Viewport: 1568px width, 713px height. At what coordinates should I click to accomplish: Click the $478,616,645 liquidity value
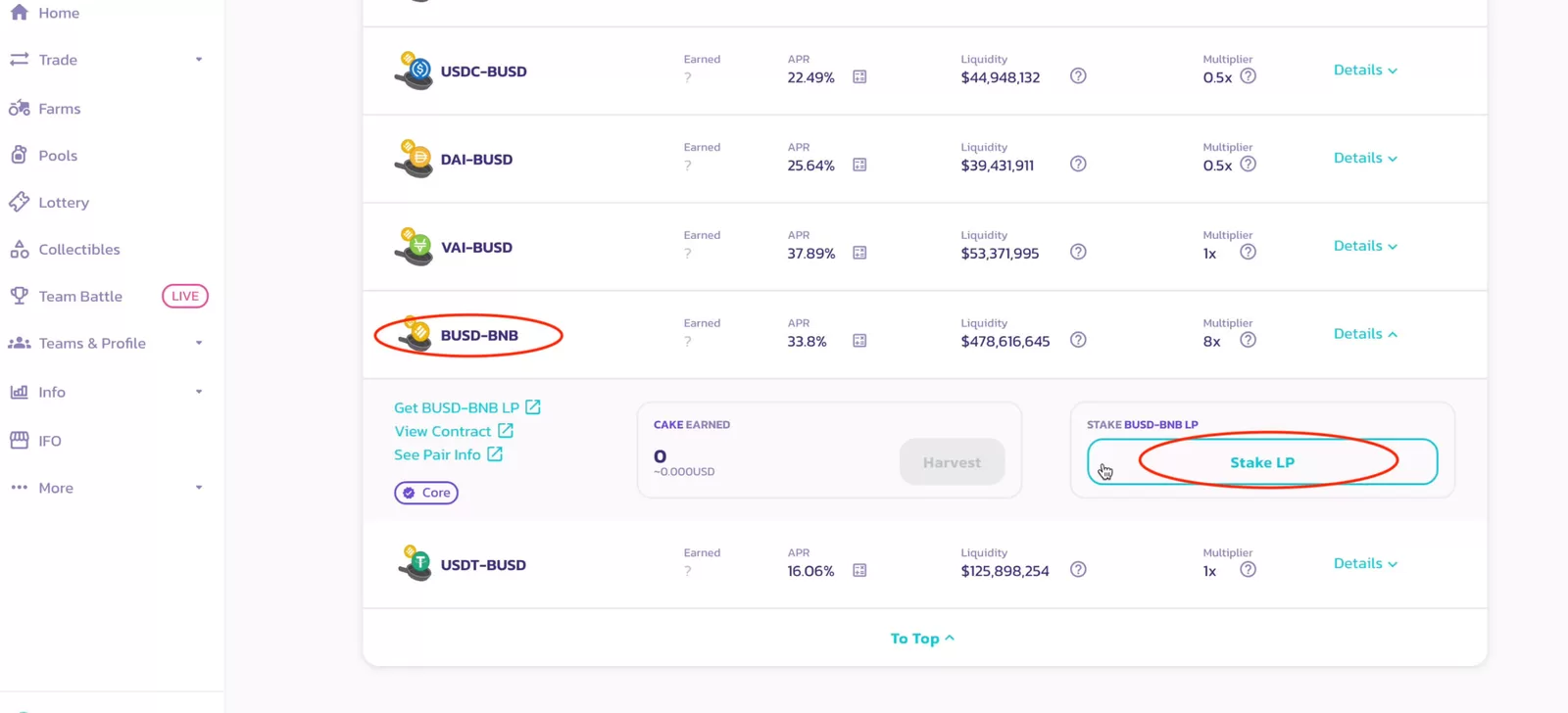tap(1005, 342)
